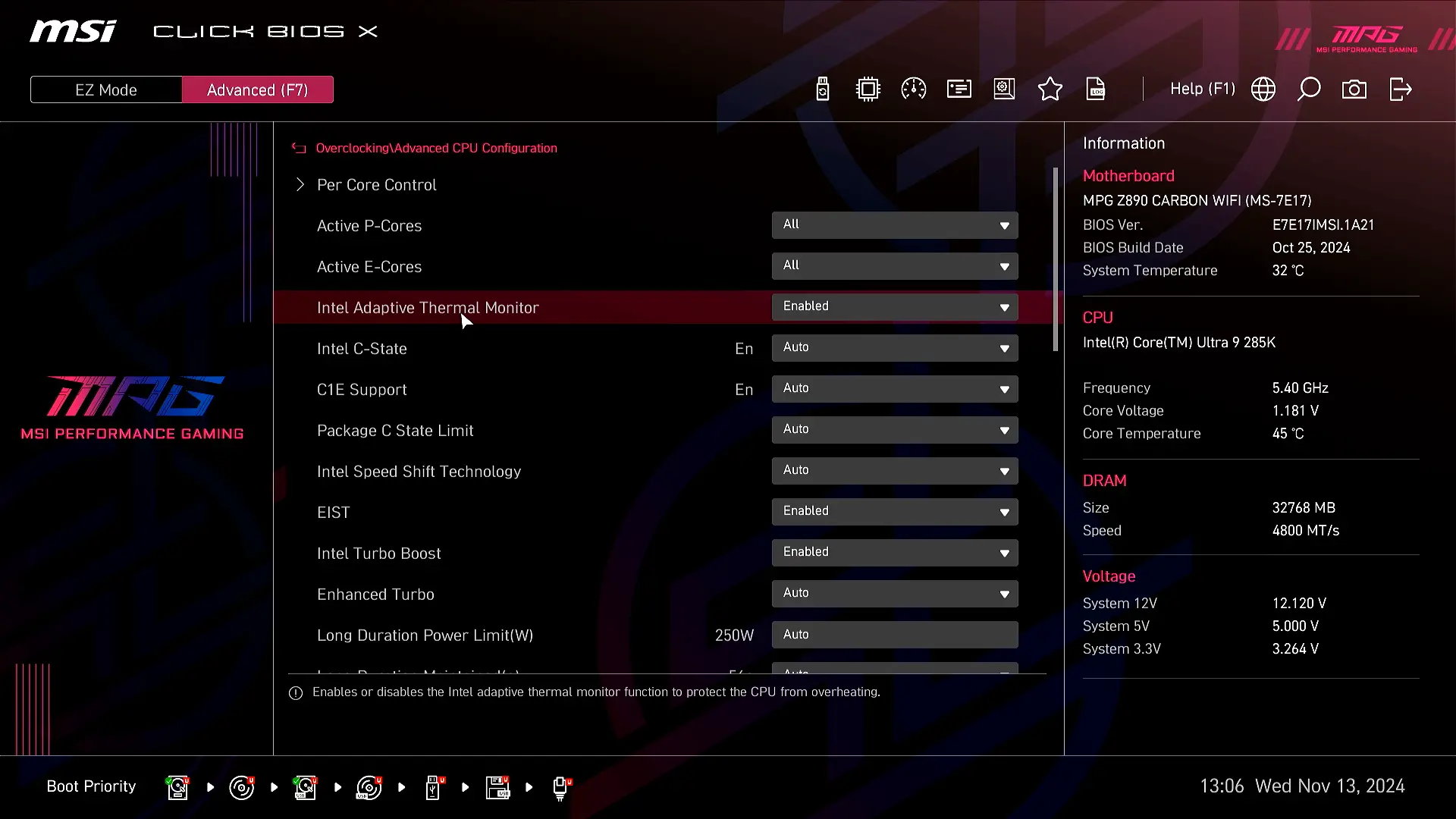Open Package C State Limit dropdown
Screen dimensions: 1456x819
tap(894, 430)
